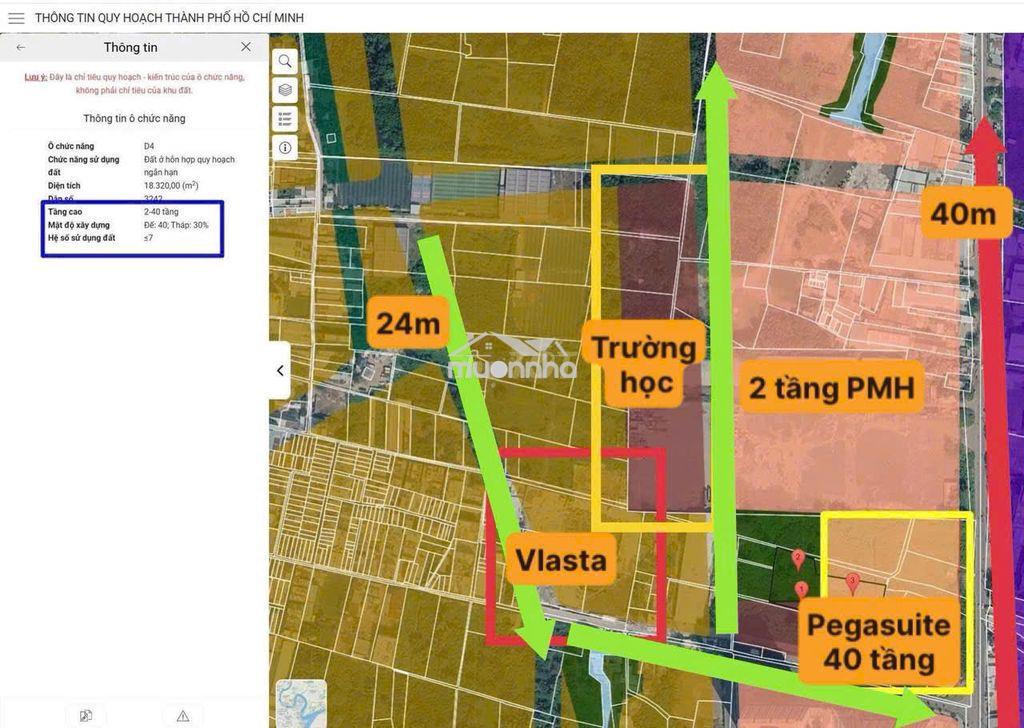This screenshot has height=728, width=1024.
Task: Click the area value 18.320,00 (m2)
Action: [171, 185]
